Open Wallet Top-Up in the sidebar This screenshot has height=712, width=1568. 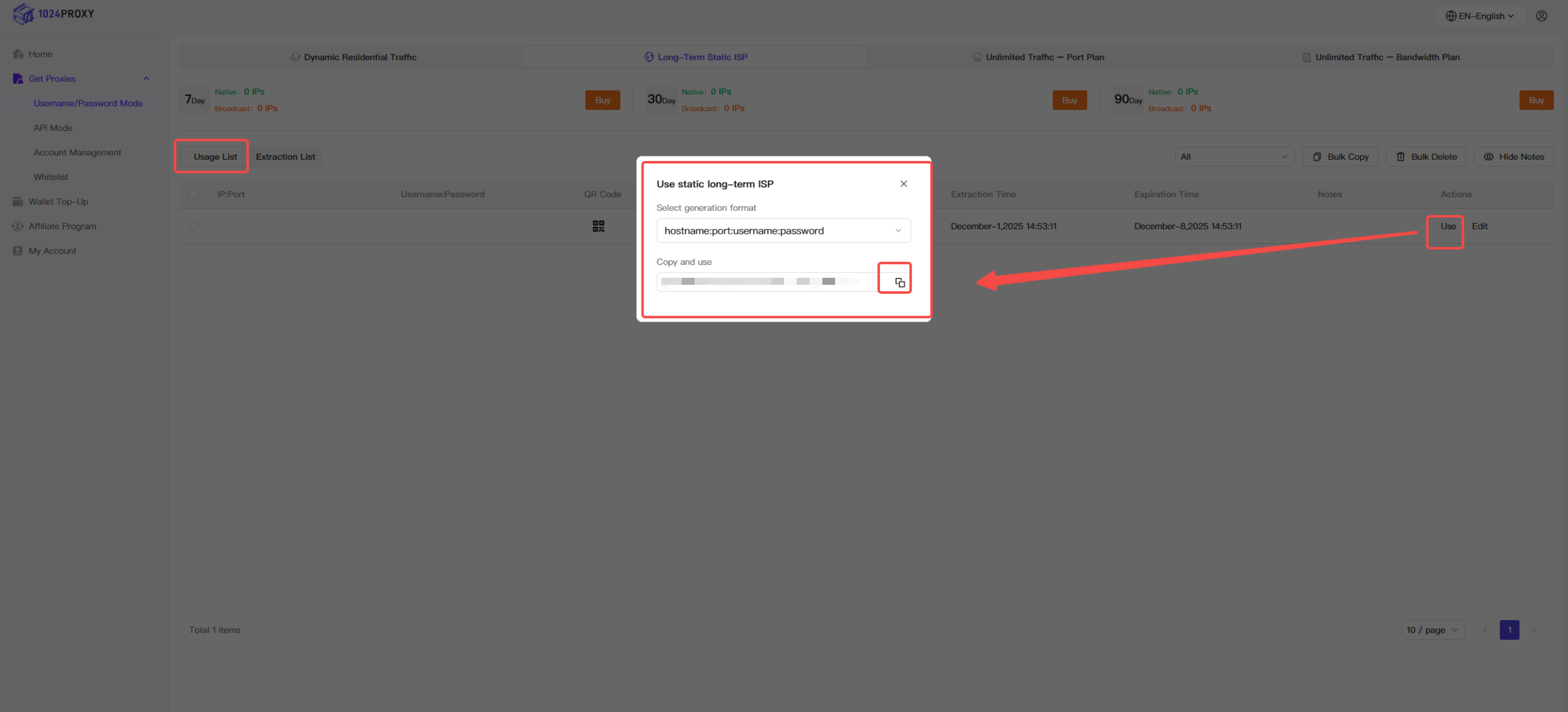click(x=58, y=202)
